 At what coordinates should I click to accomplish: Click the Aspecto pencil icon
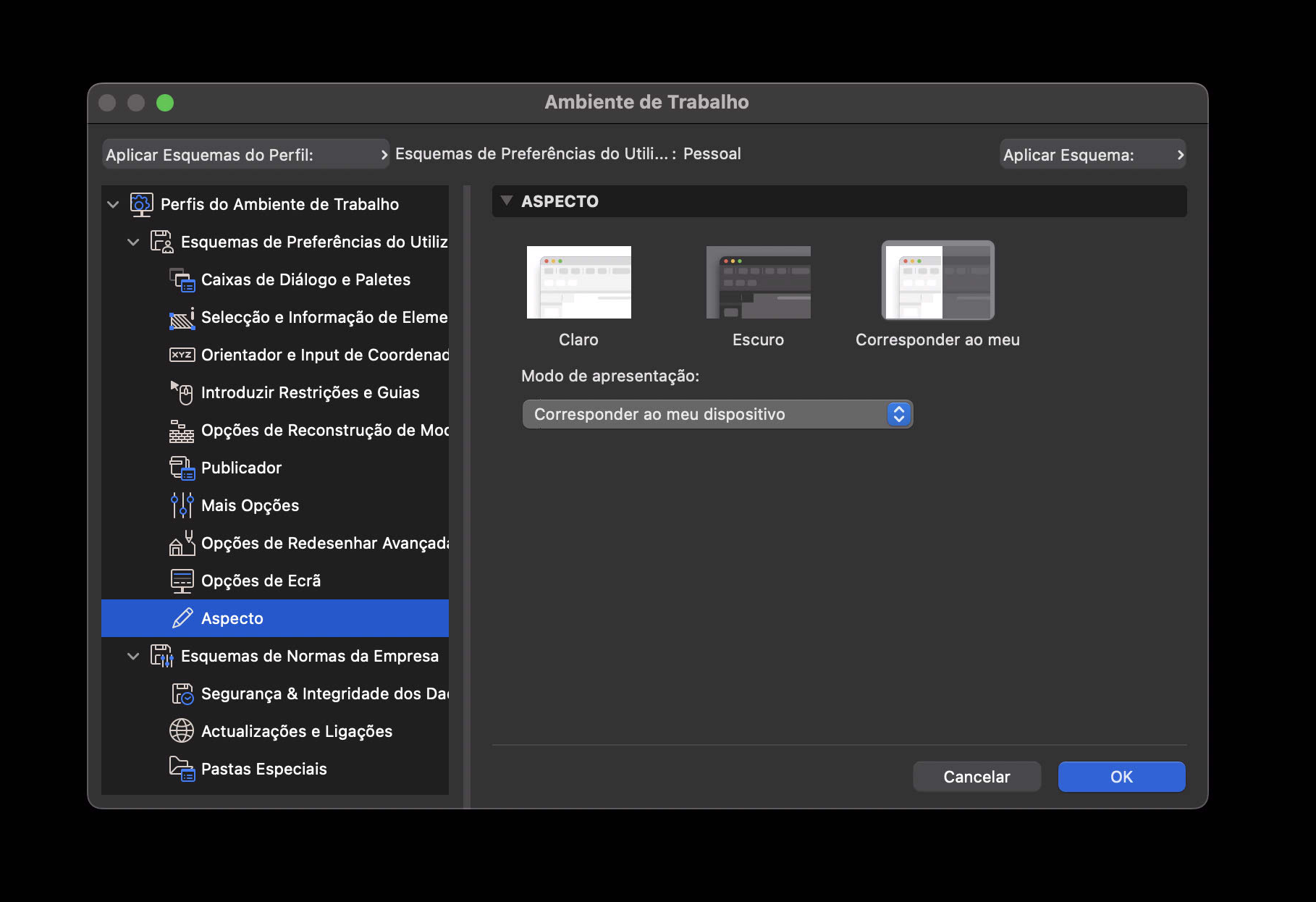coord(182,618)
